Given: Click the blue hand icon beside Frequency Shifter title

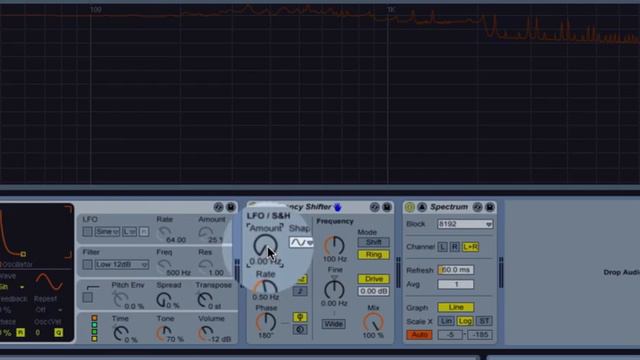Looking at the screenshot, I should point(338,207).
